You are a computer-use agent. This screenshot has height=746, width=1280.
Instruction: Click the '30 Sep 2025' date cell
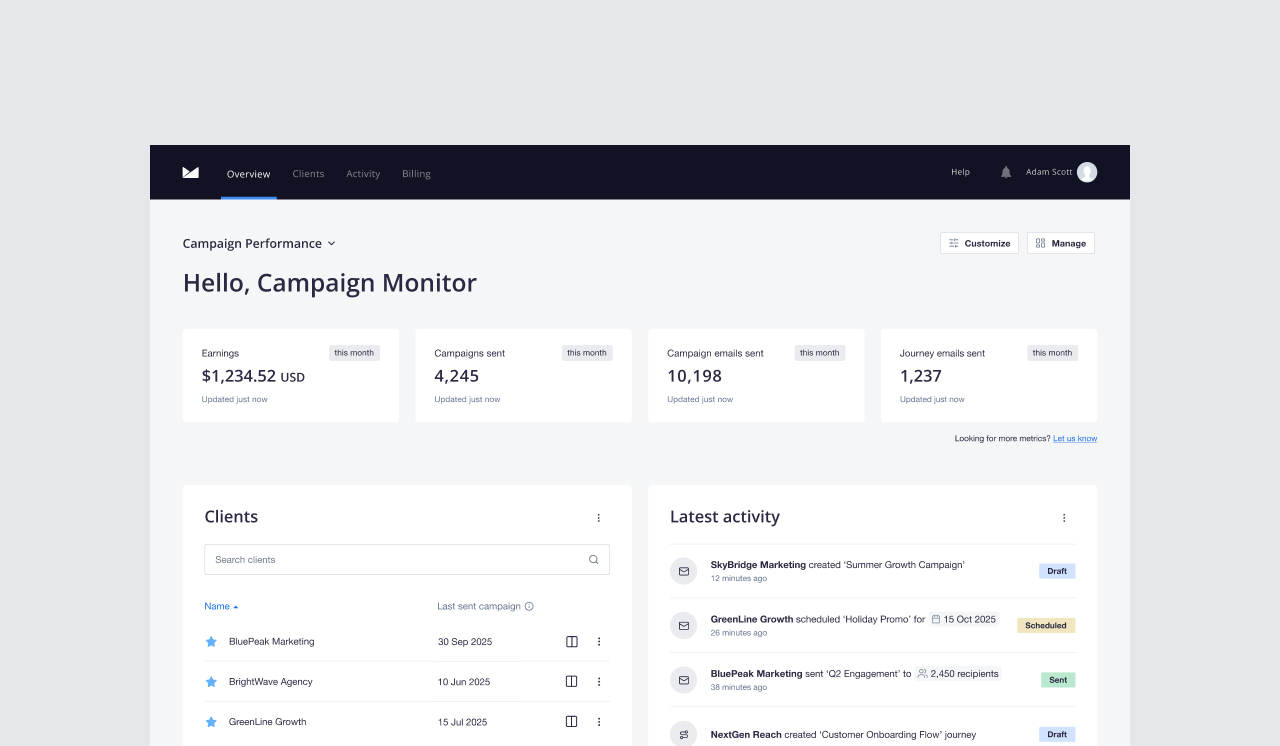(465, 642)
